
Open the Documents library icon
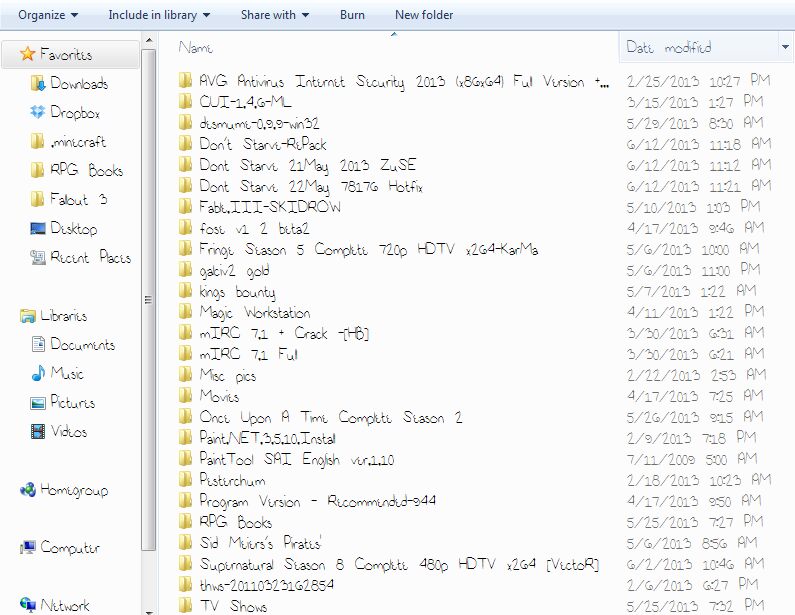click(x=38, y=344)
